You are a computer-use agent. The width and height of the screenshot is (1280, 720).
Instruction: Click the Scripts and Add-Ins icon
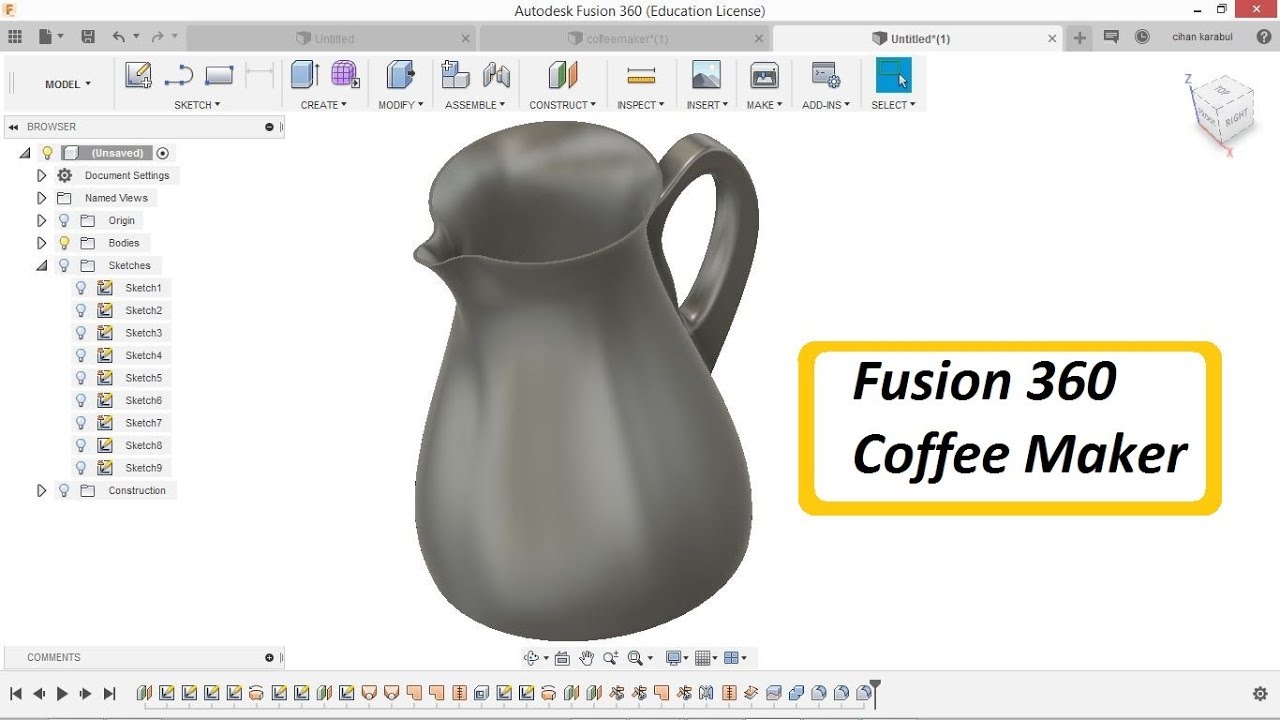(826, 75)
